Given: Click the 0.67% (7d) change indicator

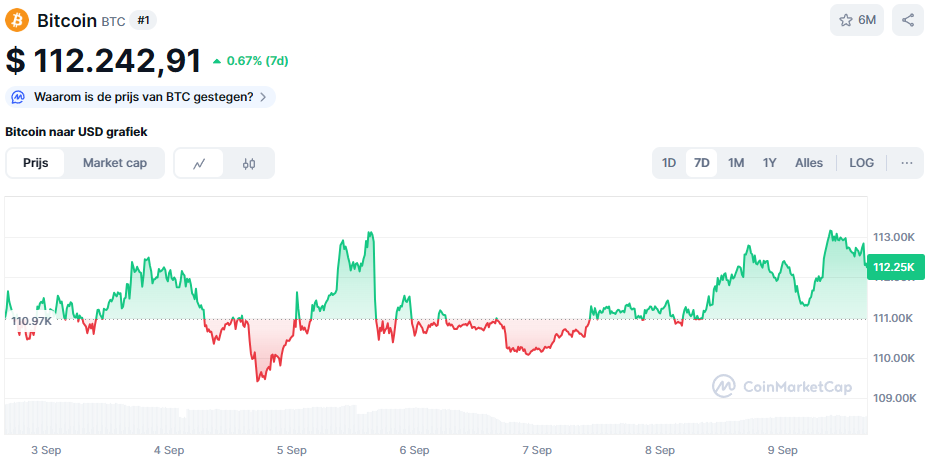Looking at the screenshot, I should [x=250, y=60].
